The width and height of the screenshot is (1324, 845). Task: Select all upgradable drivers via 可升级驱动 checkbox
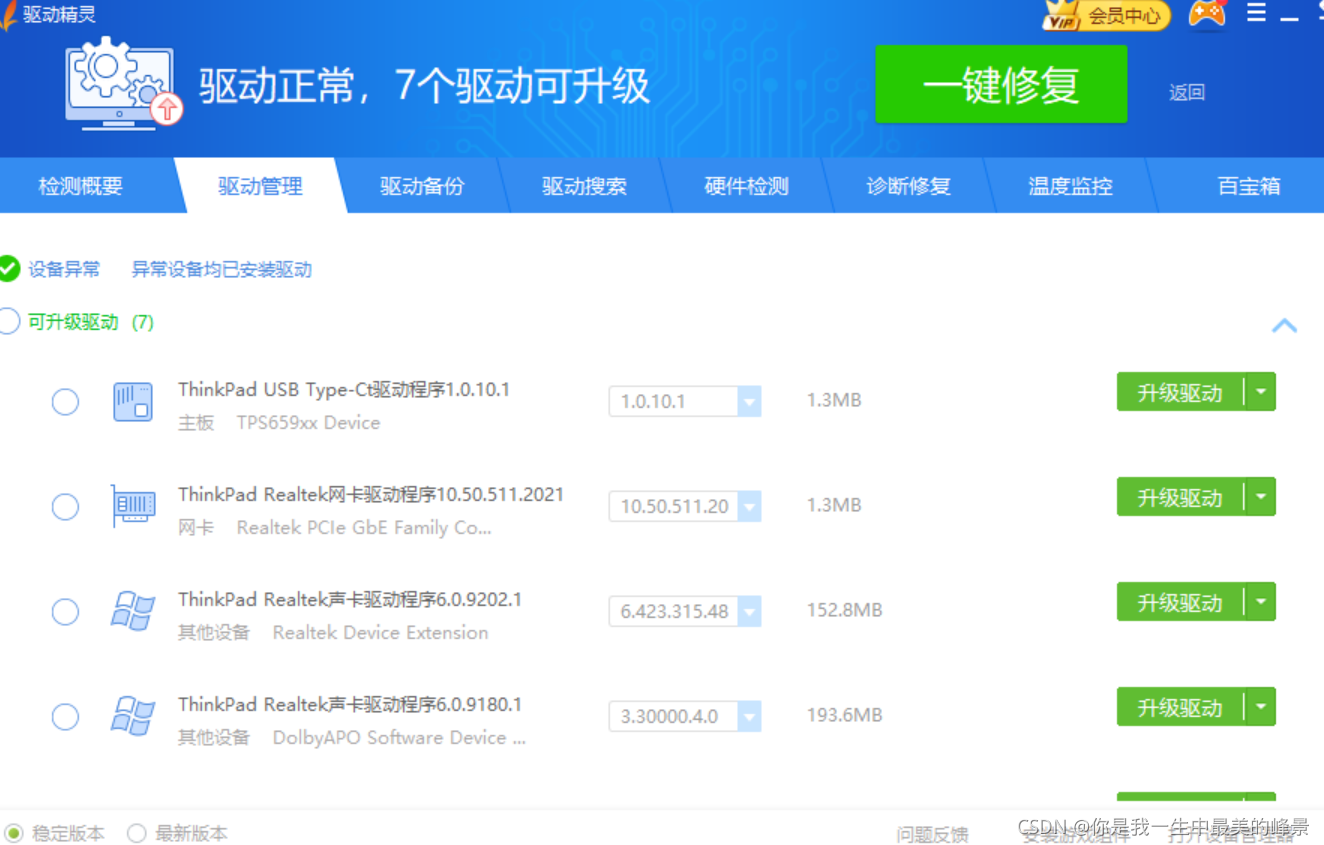[x=8, y=321]
